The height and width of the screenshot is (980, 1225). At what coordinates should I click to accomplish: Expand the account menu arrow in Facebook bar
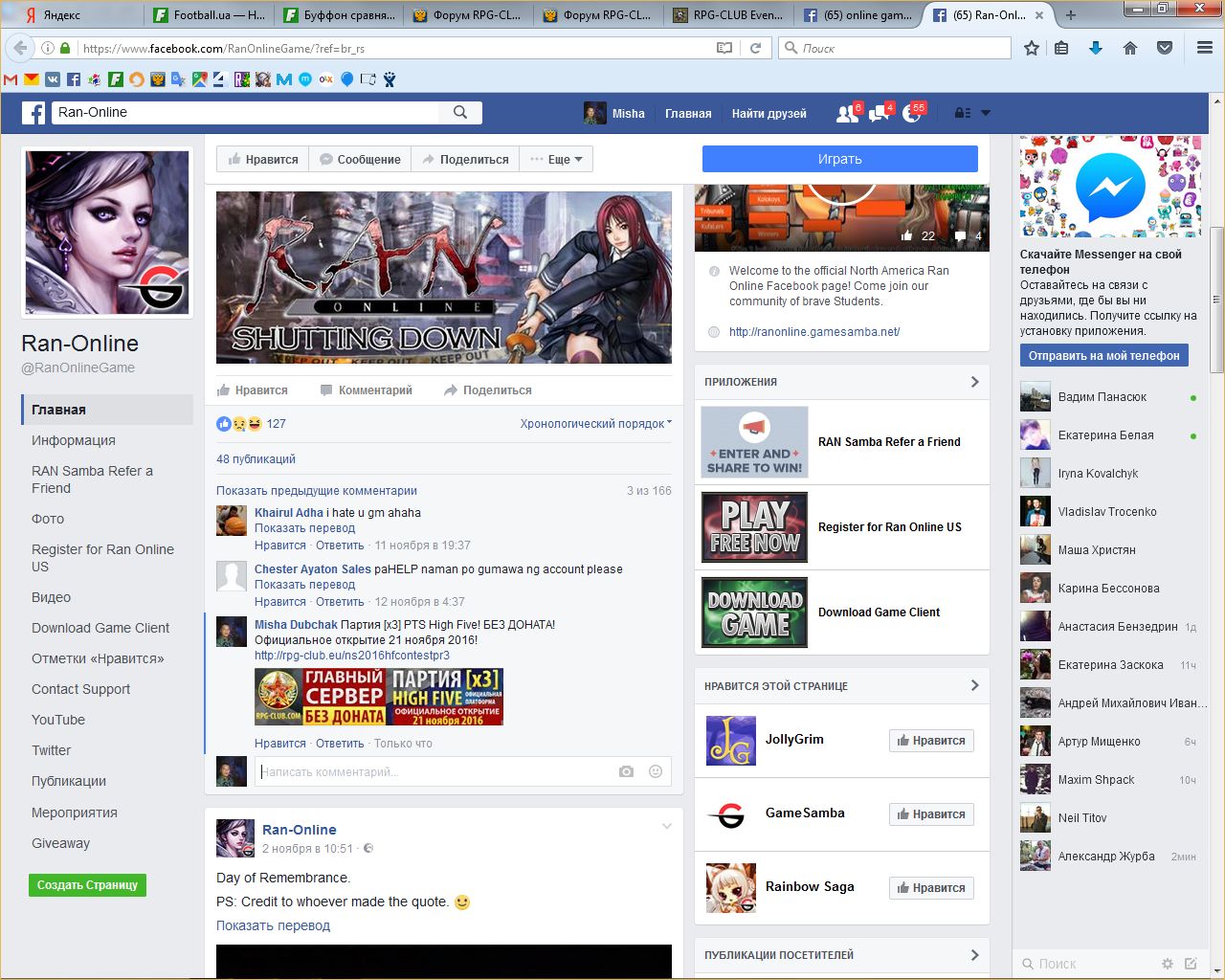click(x=986, y=113)
